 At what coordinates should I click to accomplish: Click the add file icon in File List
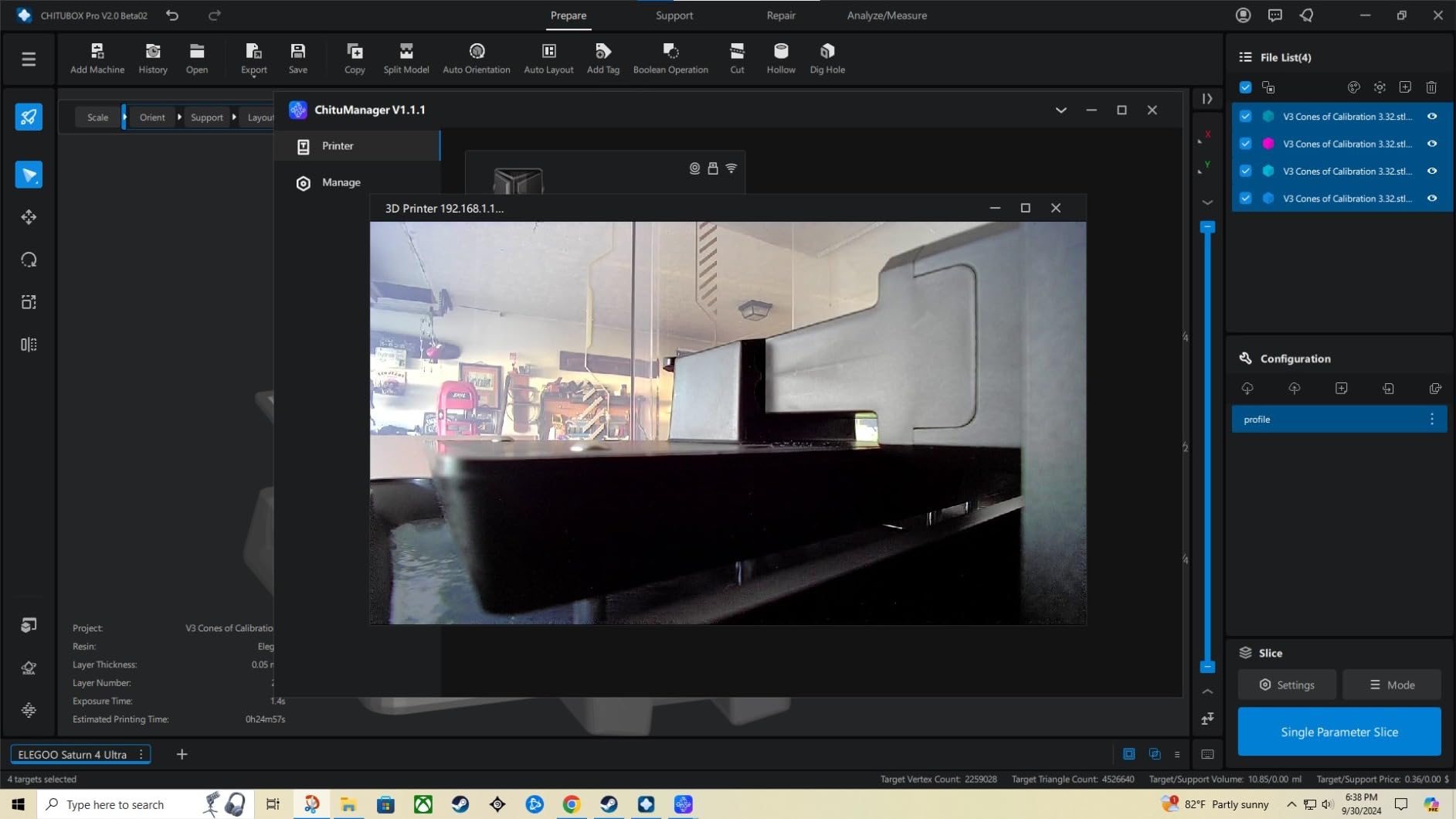pyautogui.click(x=1405, y=87)
